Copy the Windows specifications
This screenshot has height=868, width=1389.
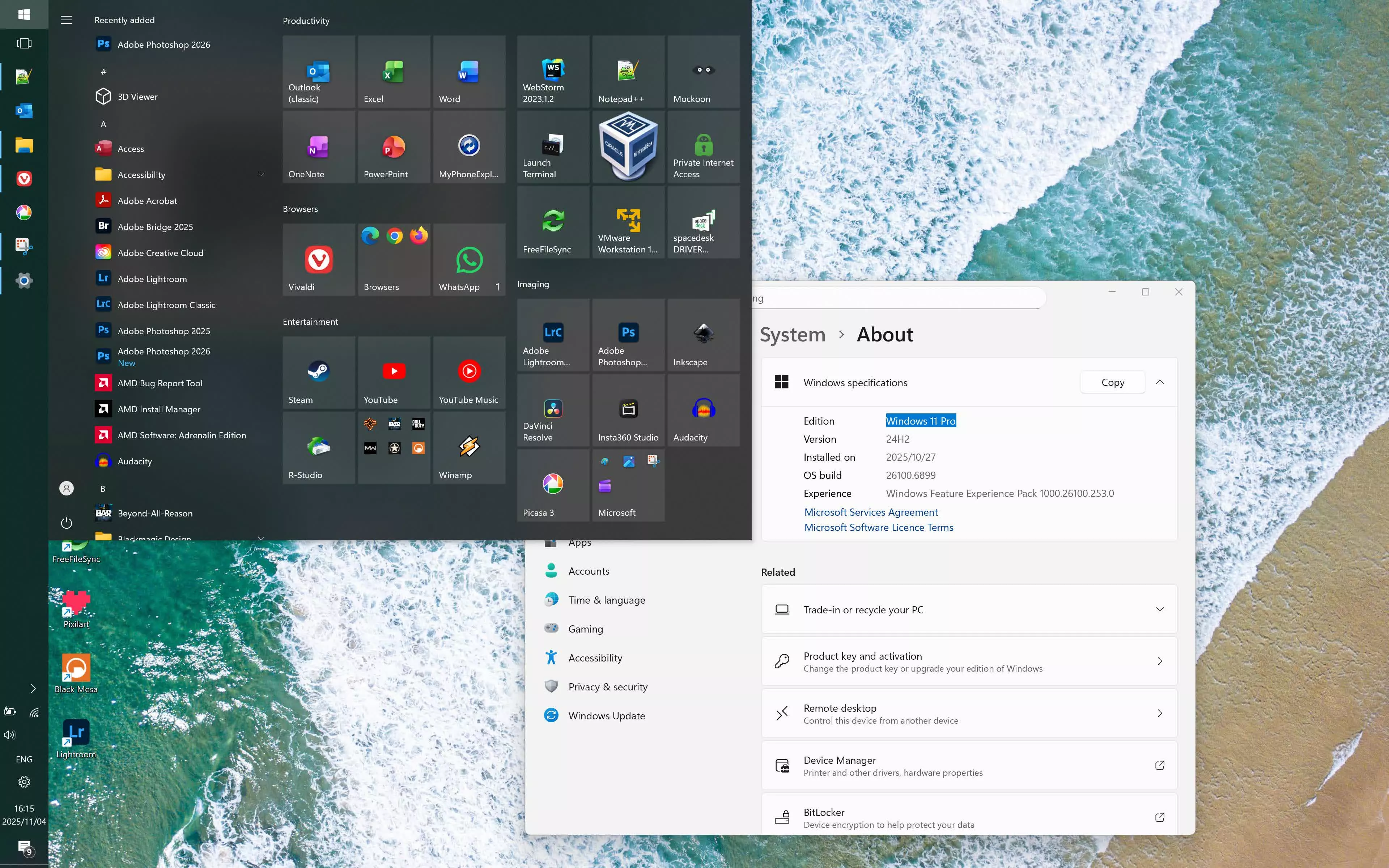click(x=1112, y=382)
